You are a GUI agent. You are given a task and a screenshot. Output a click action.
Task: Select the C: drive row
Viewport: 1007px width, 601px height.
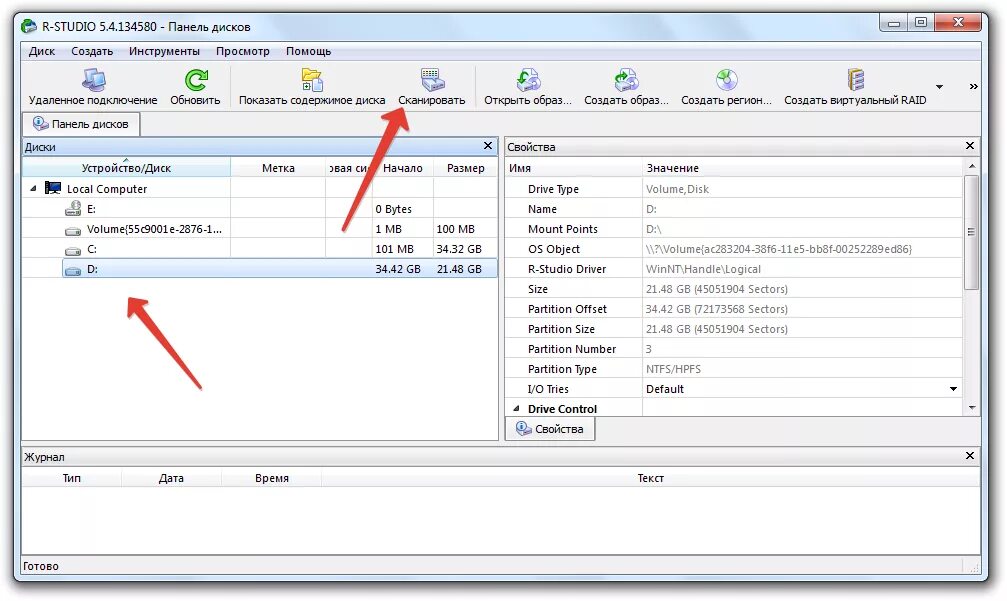point(259,249)
